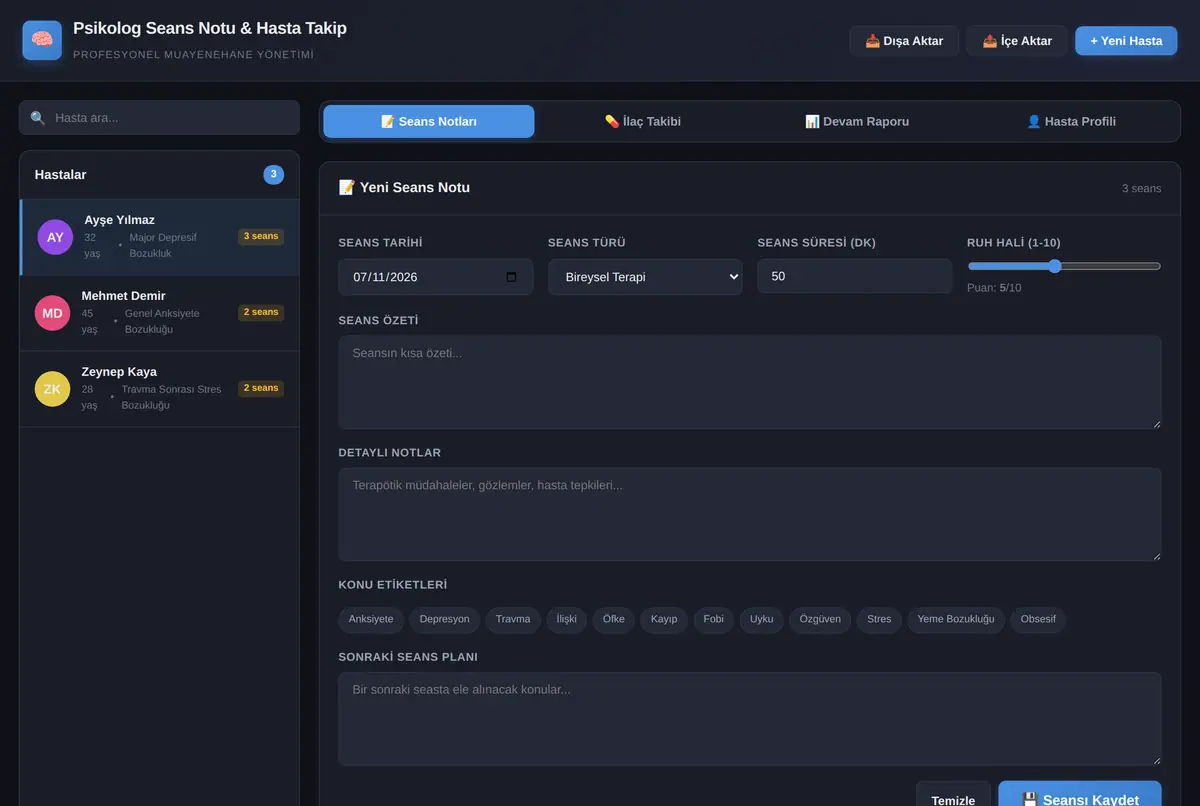The height and width of the screenshot is (806, 1200).
Task: Click the AY avatar for Ayşe Yılmaz
Action: [55, 237]
